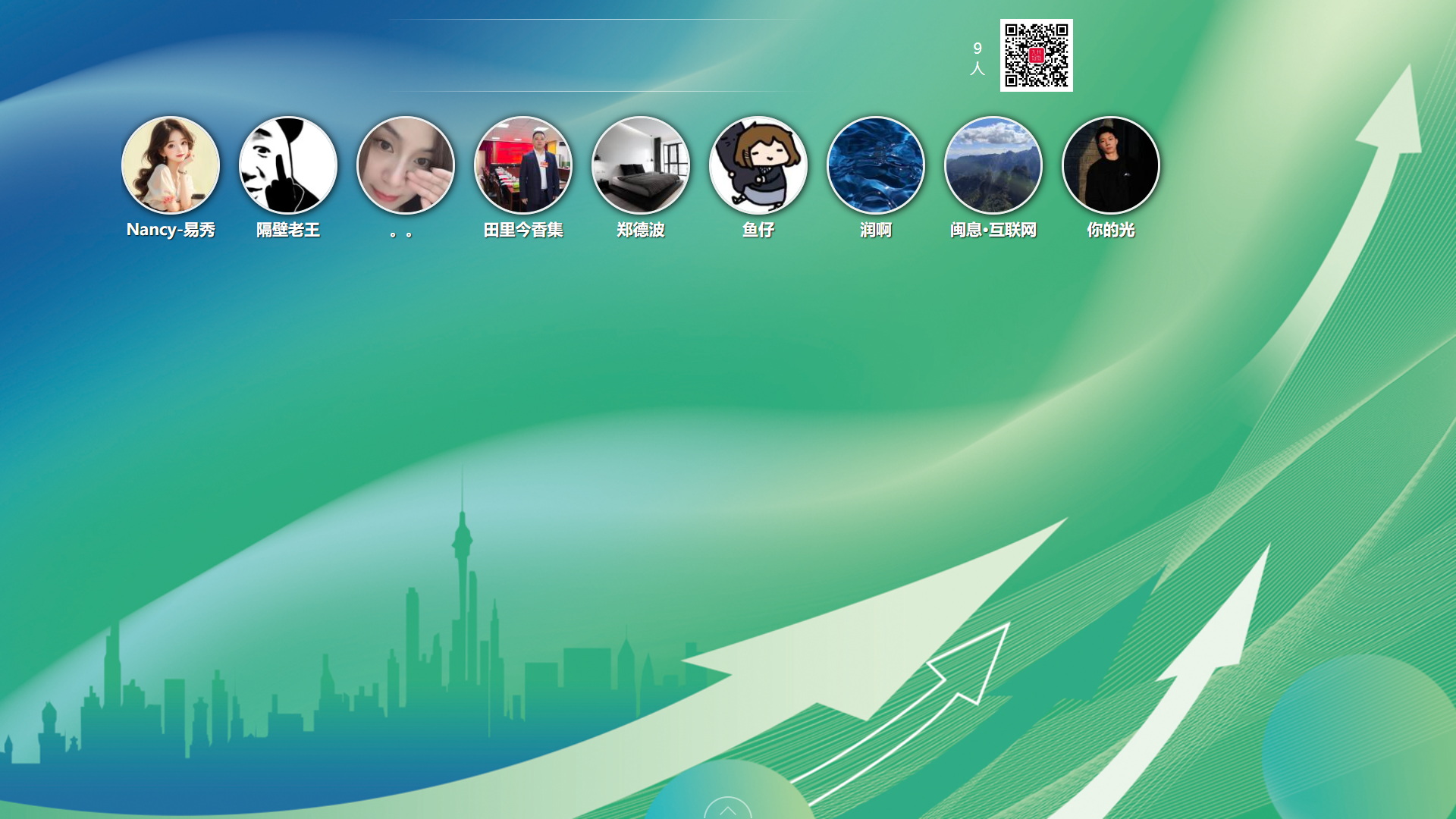
Task: Select 郑德波's bedroom avatar
Action: point(641,165)
